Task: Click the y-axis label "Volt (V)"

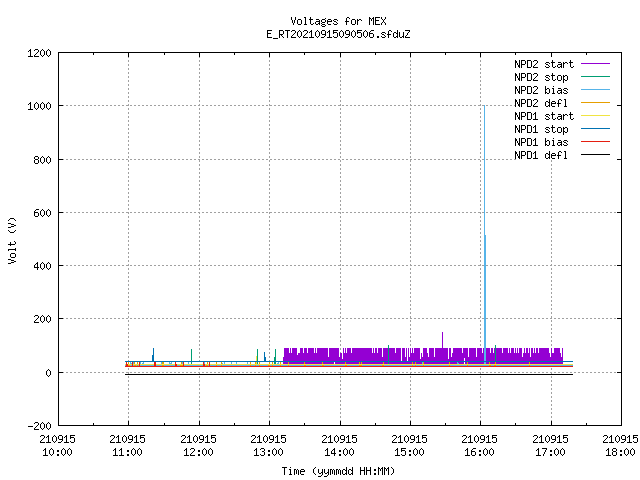Action: pos(12,240)
